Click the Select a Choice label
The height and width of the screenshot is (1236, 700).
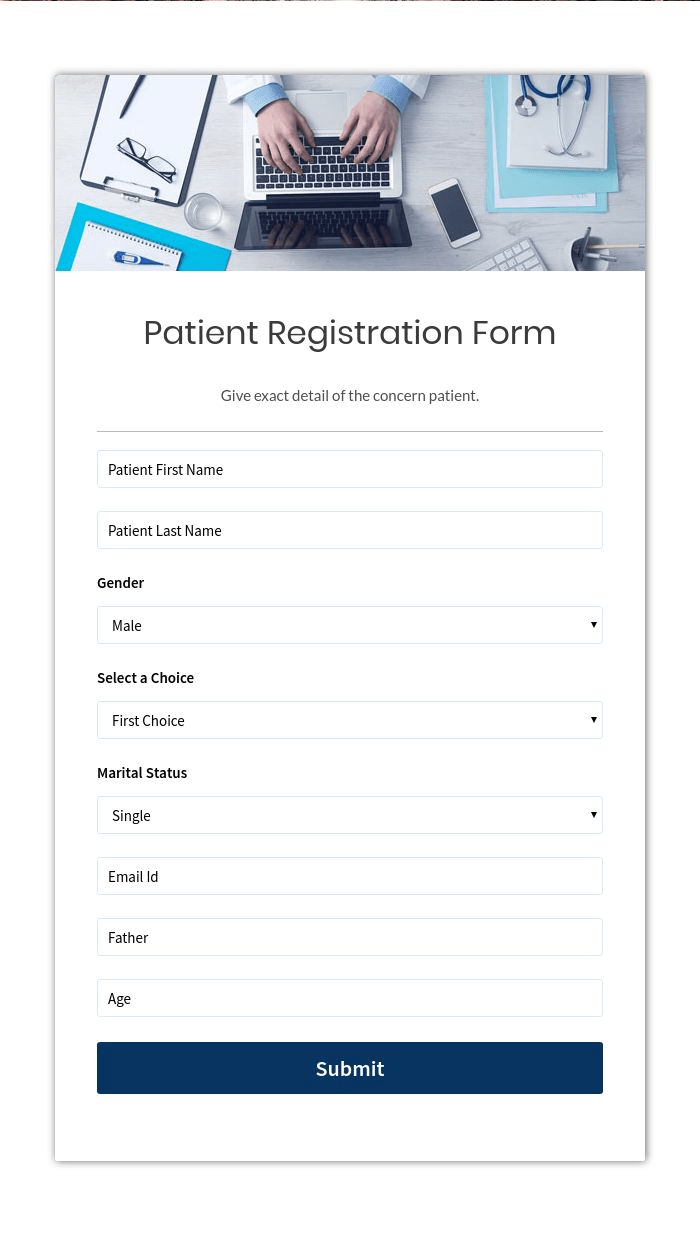(145, 677)
